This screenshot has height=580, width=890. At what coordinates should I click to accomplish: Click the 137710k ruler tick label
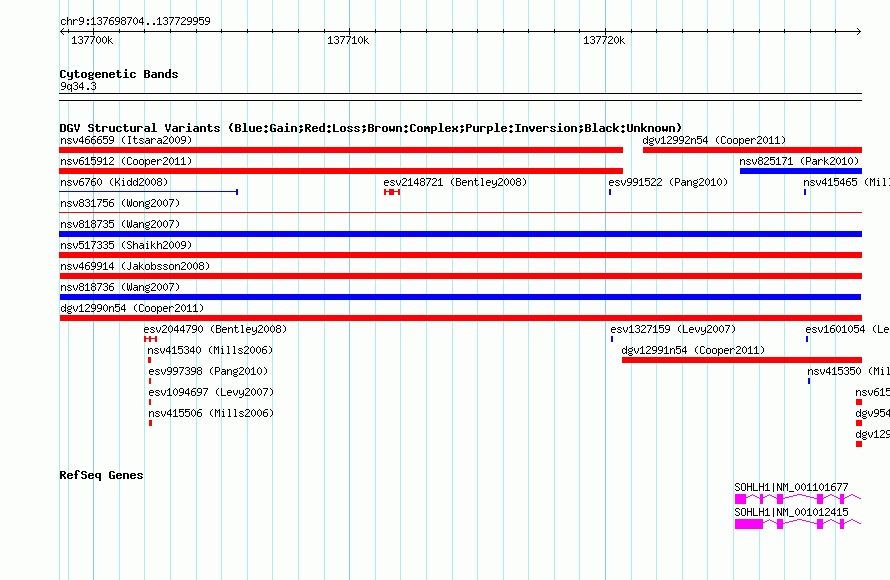(x=348, y=40)
